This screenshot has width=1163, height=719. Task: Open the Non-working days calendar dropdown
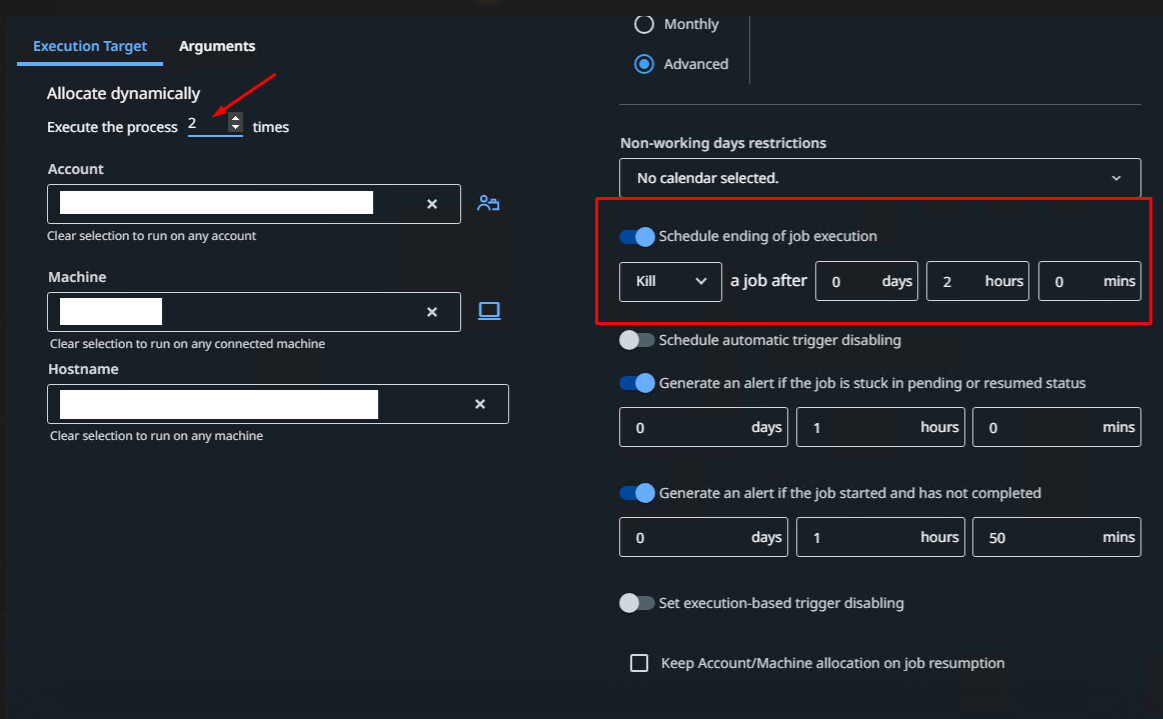click(x=1116, y=177)
